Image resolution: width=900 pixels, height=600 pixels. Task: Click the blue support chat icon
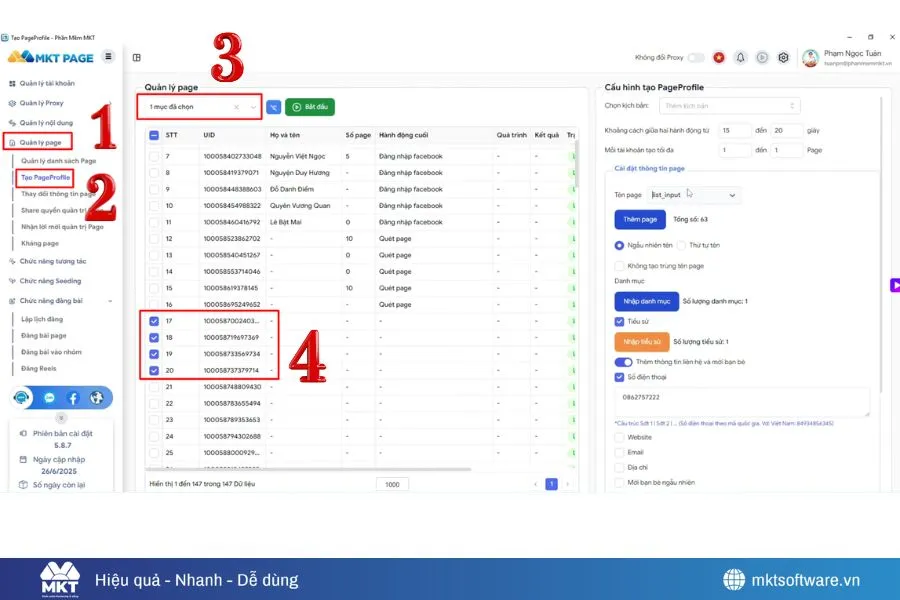click(x=21, y=398)
